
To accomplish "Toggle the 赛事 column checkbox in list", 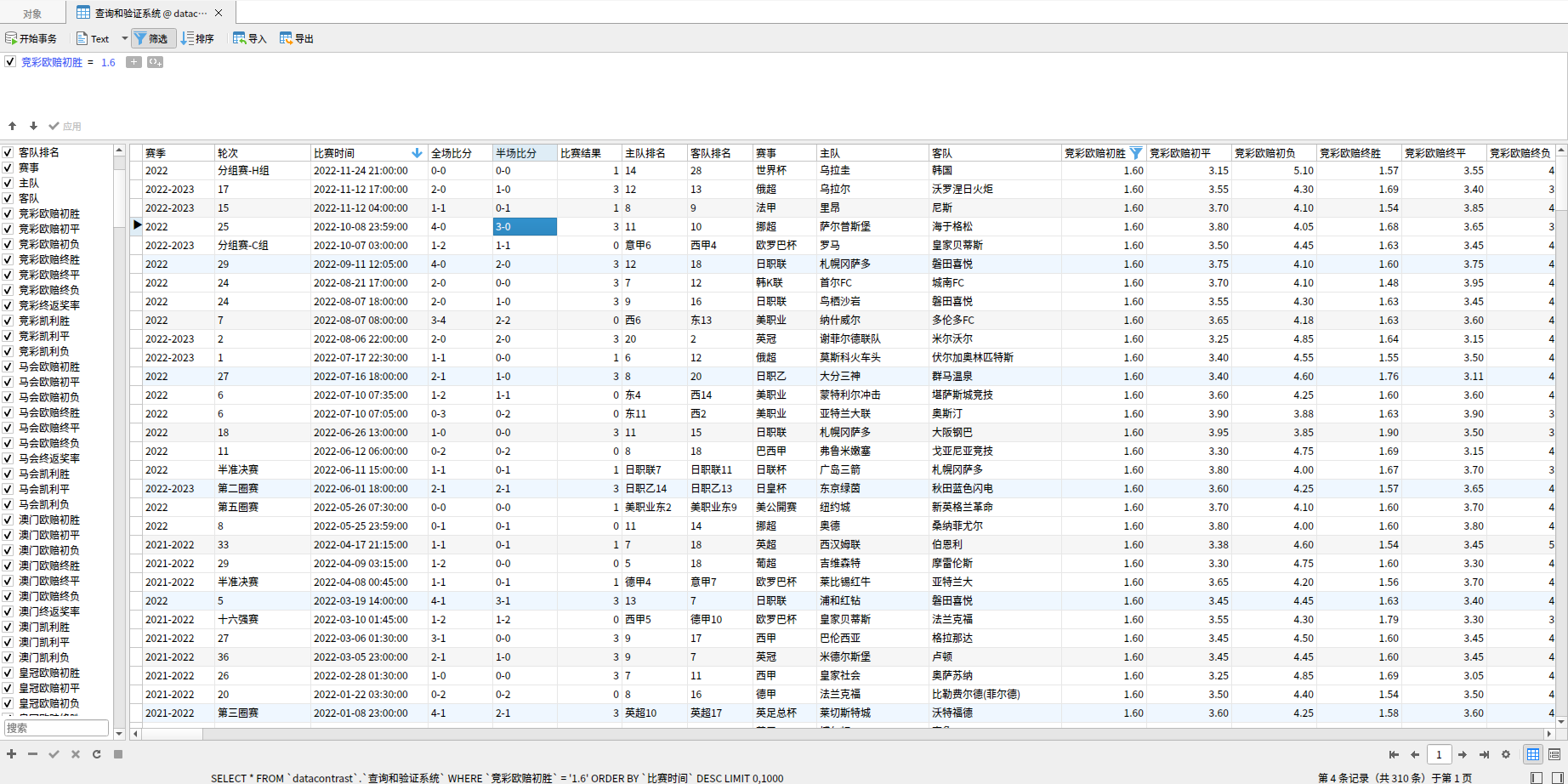I will (x=8, y=168).
